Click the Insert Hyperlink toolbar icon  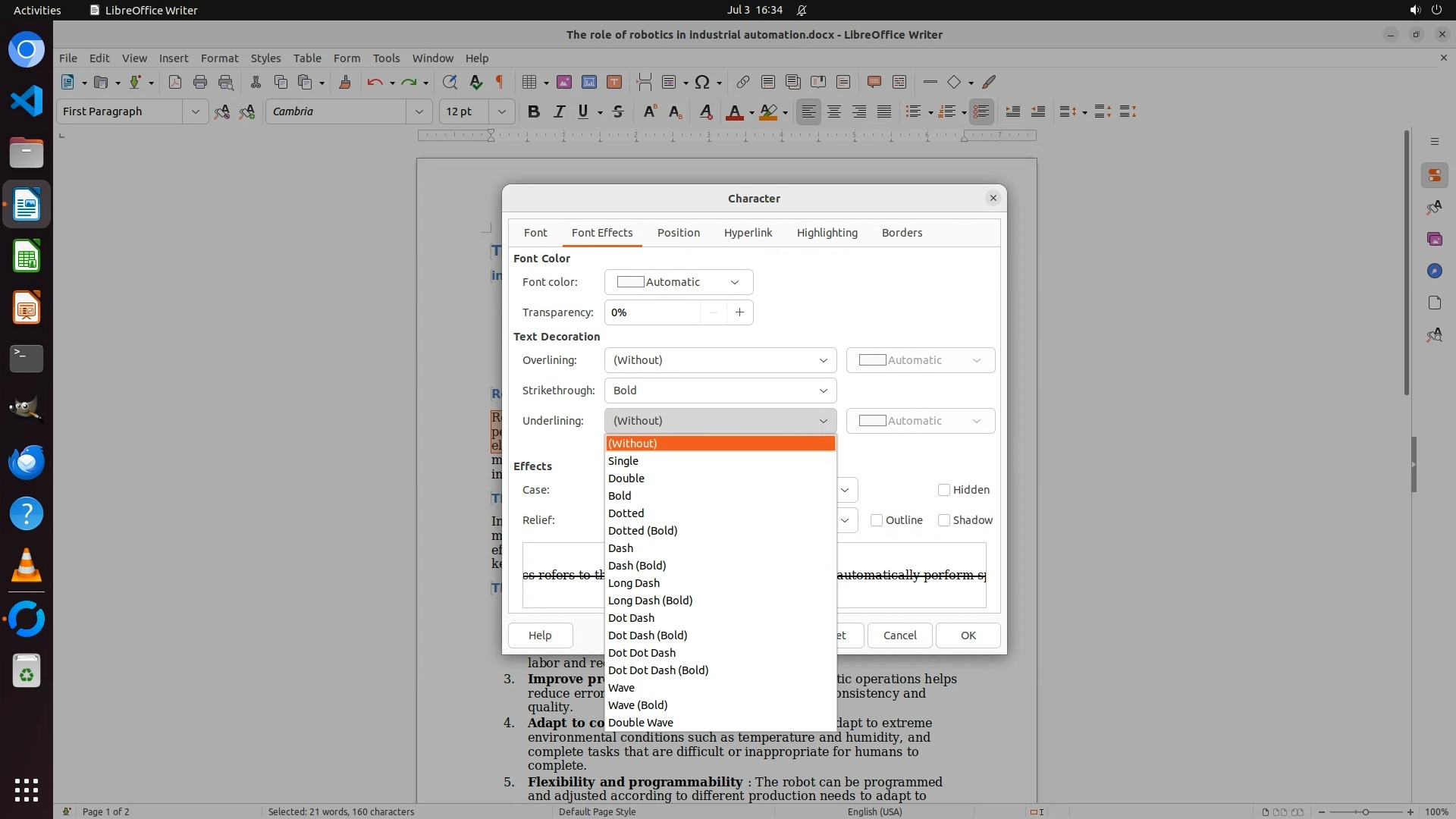click(742, 82)
